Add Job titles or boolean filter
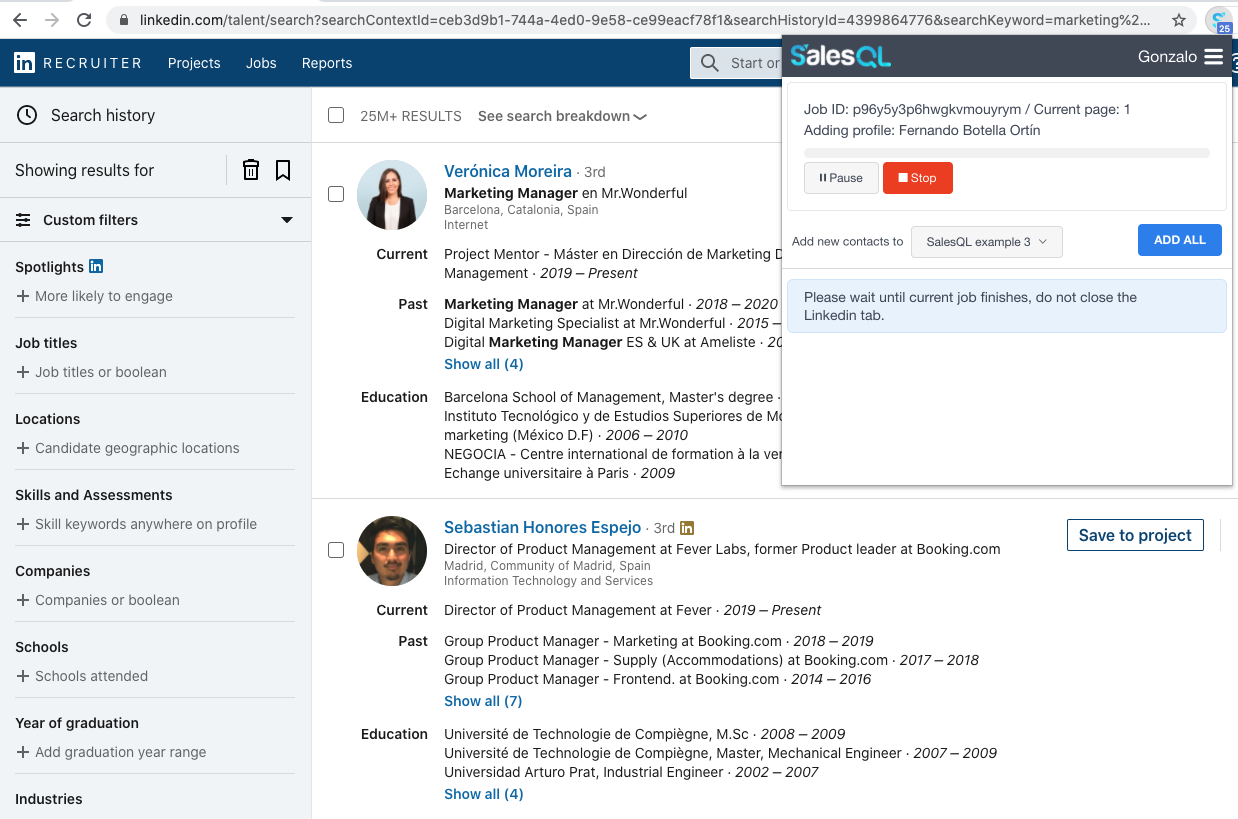This screenshot has width=1238, height=819. [x=91, y=372]
